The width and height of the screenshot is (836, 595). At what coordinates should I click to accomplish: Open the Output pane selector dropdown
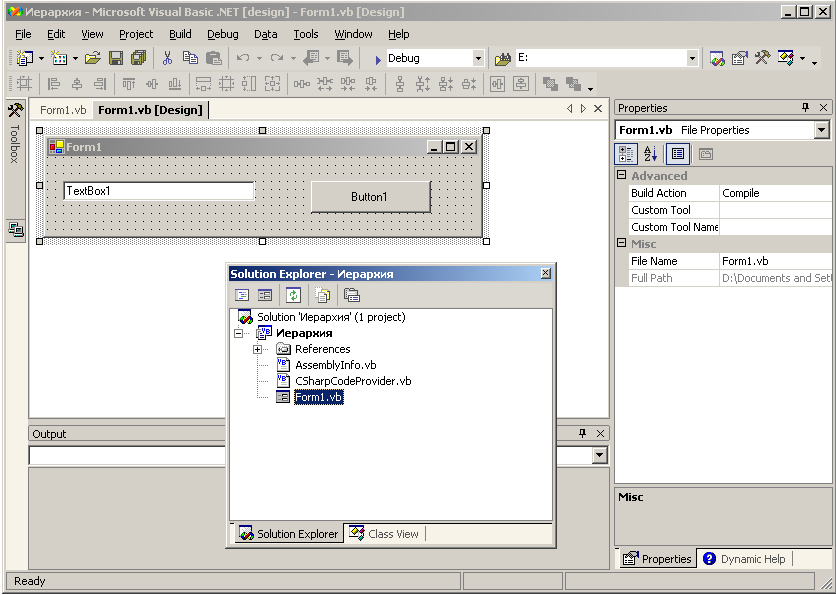pos(600,455)
